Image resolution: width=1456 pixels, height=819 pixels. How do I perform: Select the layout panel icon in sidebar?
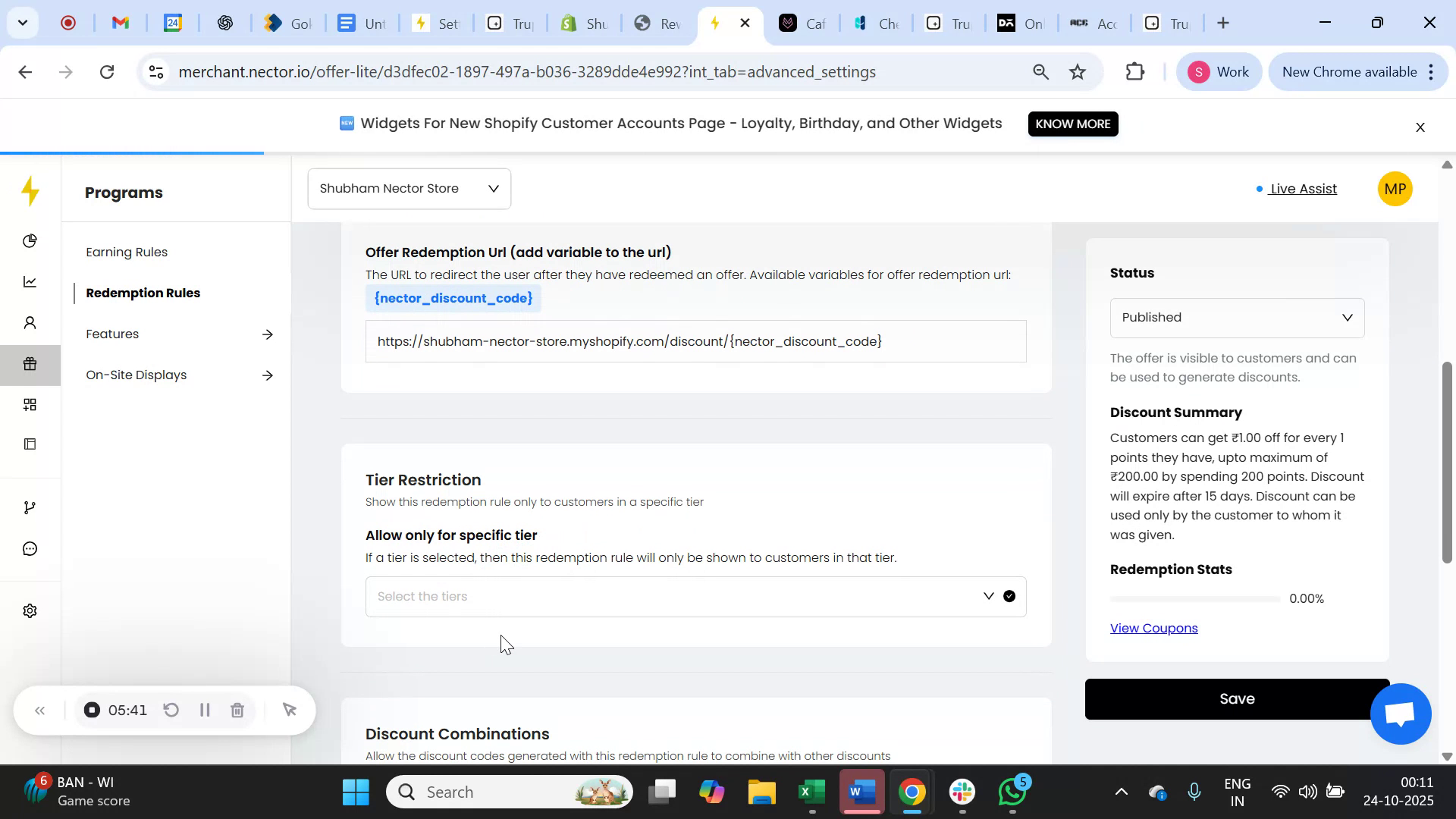(30, 444)
